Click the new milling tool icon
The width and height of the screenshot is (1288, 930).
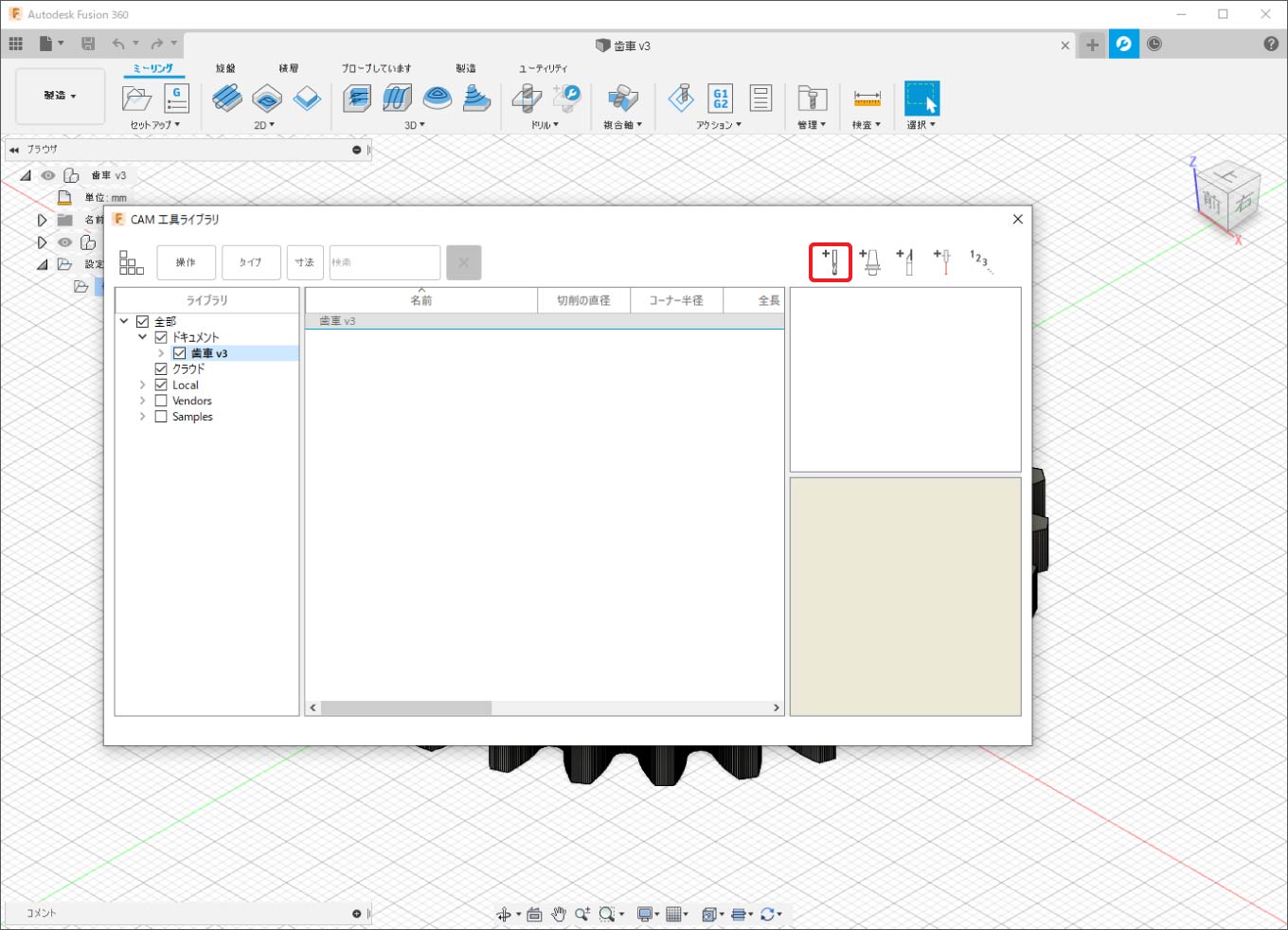[831, 261]
